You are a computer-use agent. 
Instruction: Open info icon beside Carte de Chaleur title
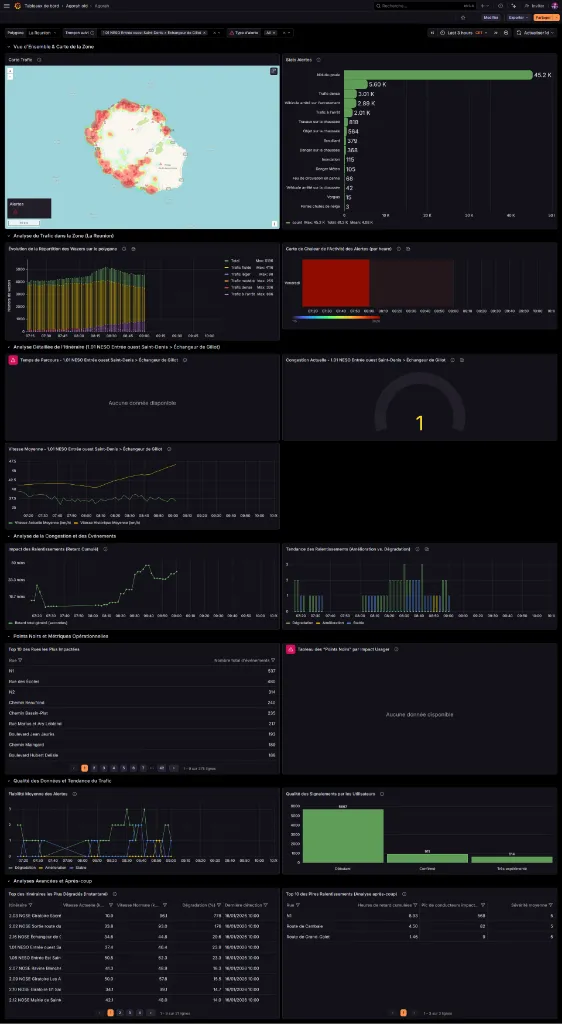tap(399, 248)
